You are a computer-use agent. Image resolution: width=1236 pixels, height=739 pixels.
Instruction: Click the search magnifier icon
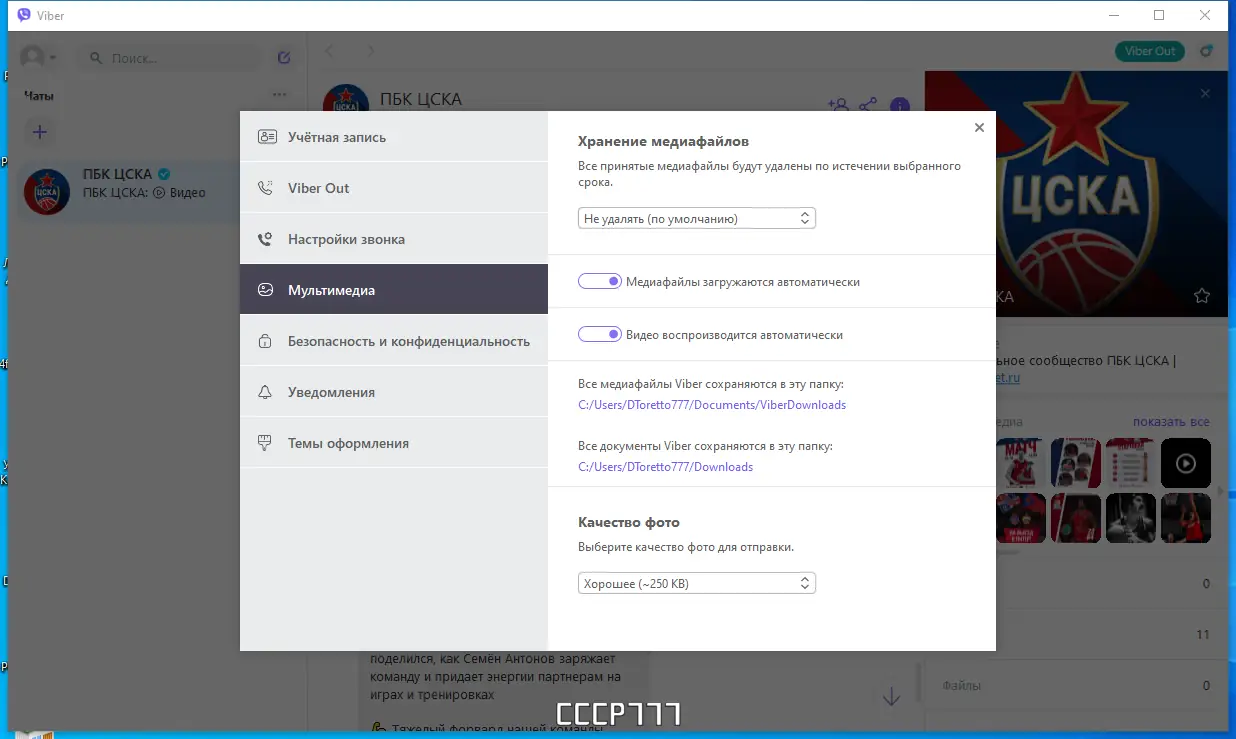(95, 57)
